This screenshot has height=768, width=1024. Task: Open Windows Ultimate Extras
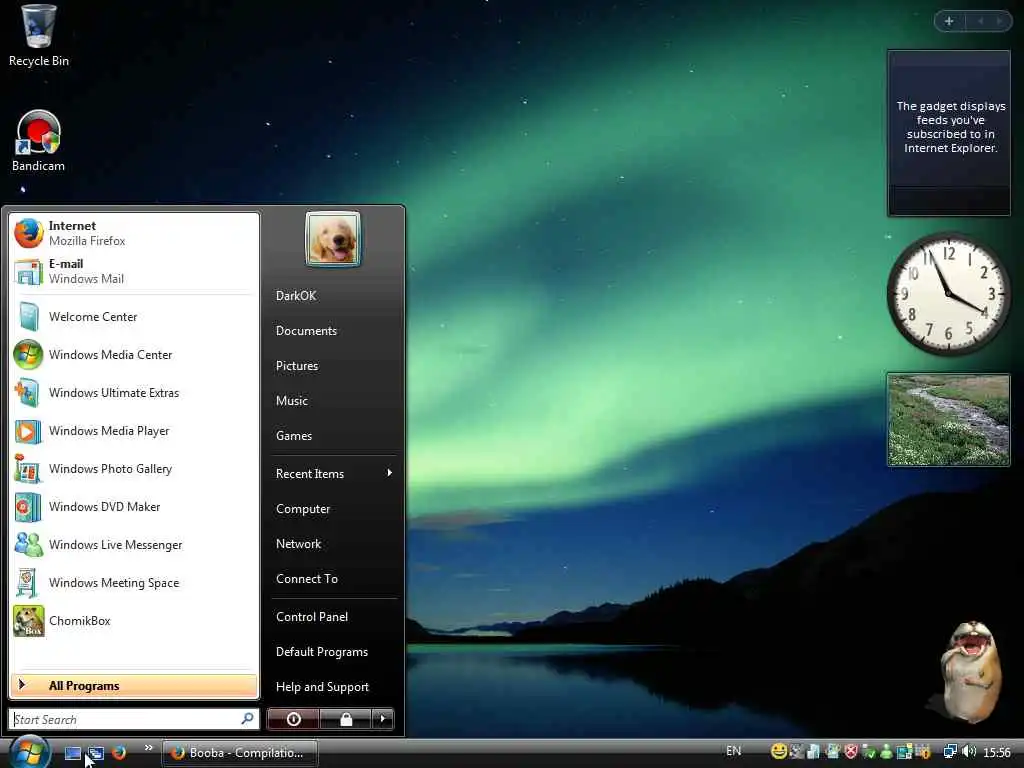point(134,392)
